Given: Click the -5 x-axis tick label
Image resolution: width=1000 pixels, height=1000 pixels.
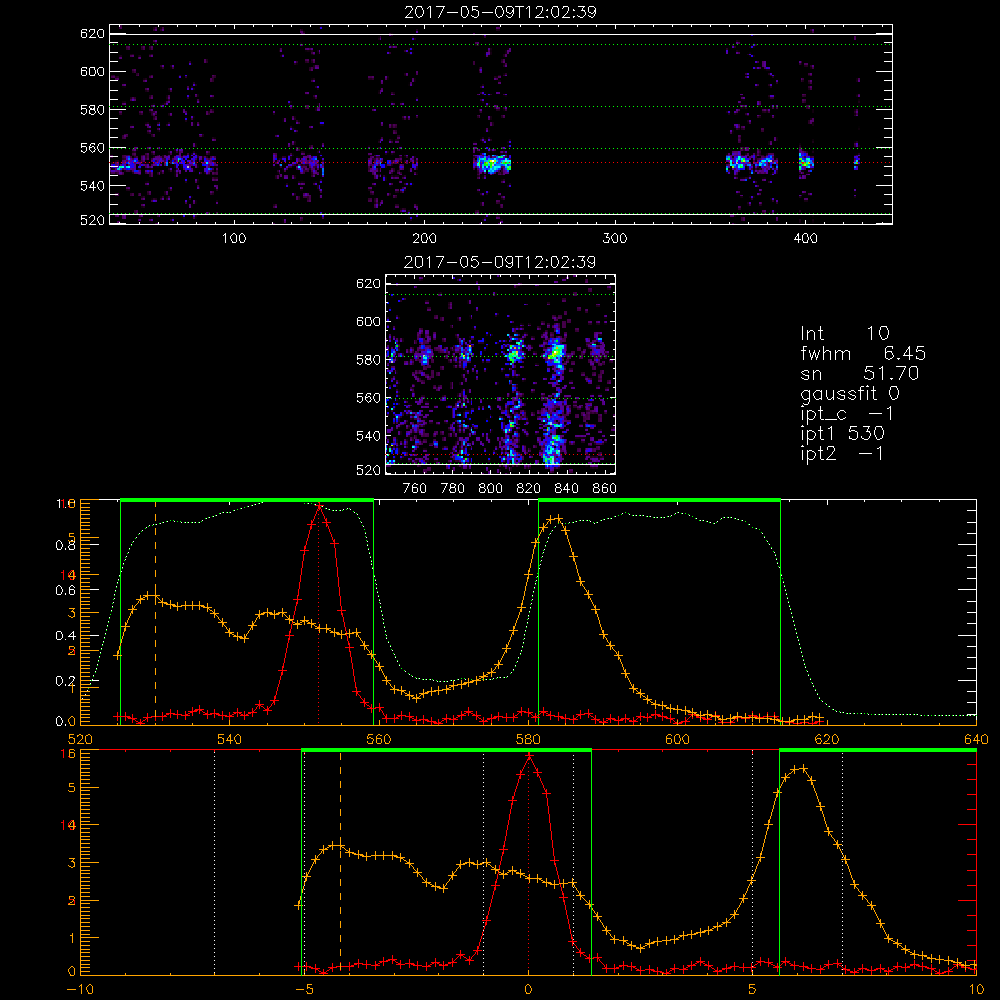Looking at the screenshot, I should [304, 990].
